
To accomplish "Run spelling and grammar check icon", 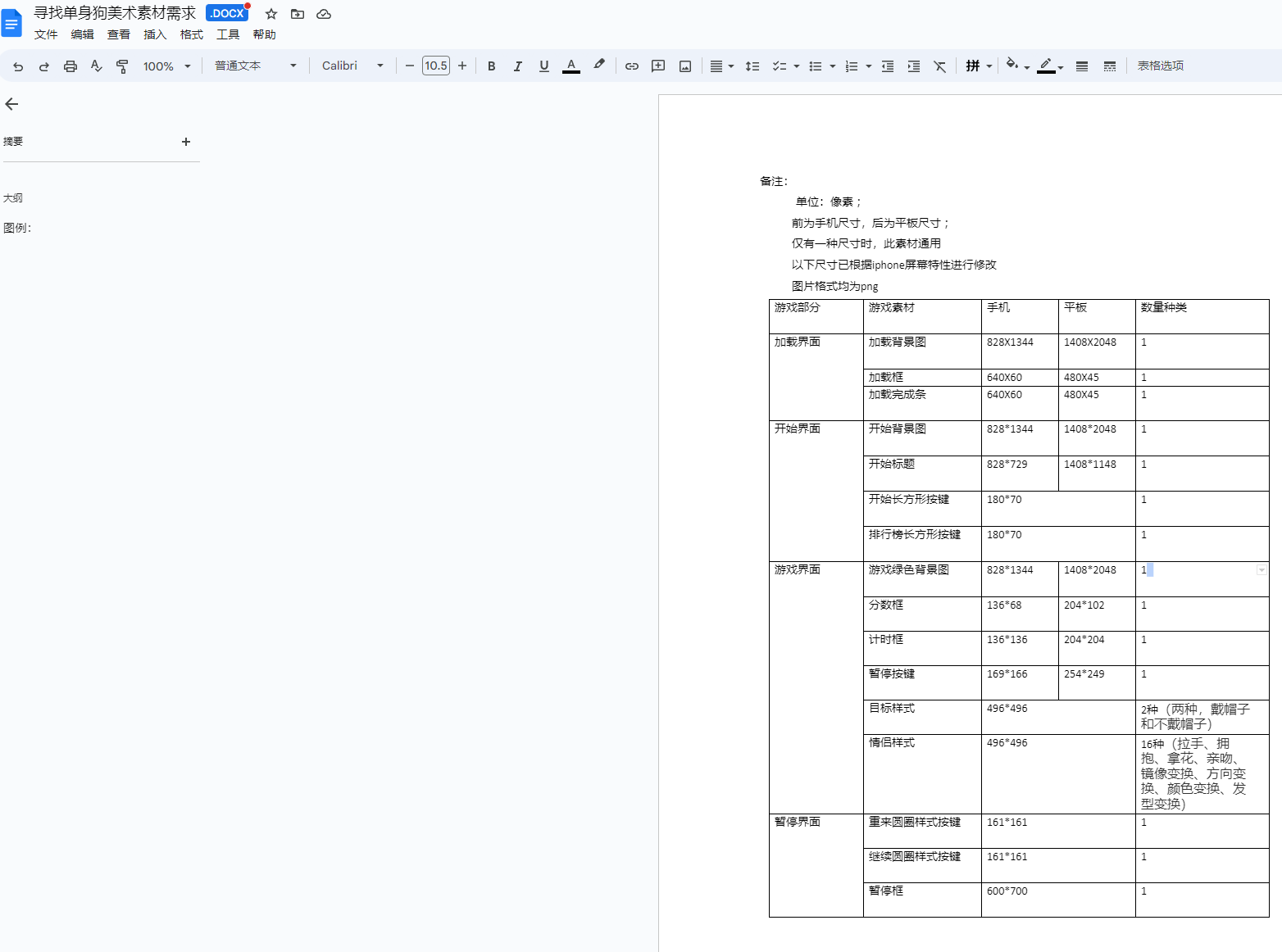I will 97,66.
